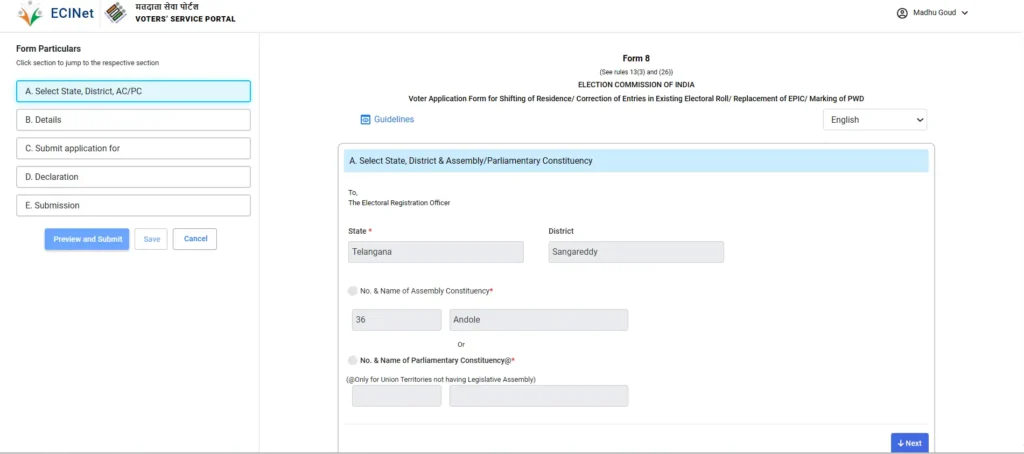Click the empty parliamentary constituency number field
Screen dimensions: 1024x454
tap(396, 396)
